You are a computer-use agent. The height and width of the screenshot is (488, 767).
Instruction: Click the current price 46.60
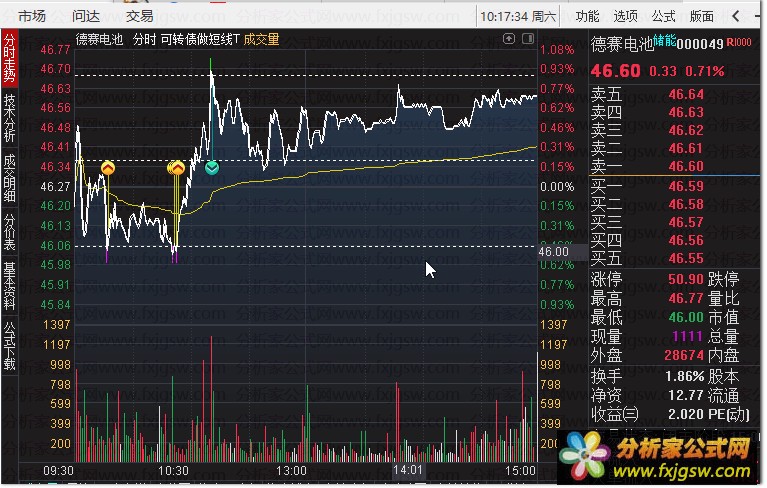[615, 71]
